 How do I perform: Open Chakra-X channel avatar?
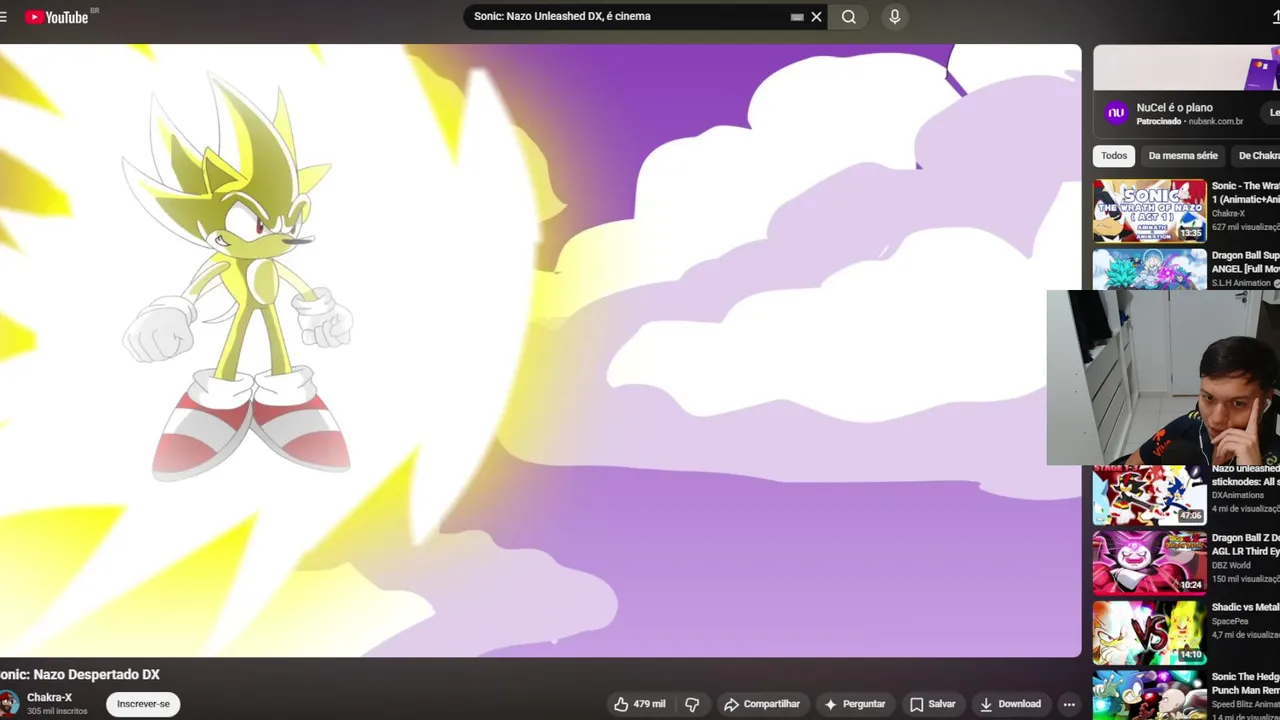click(9, 703)
